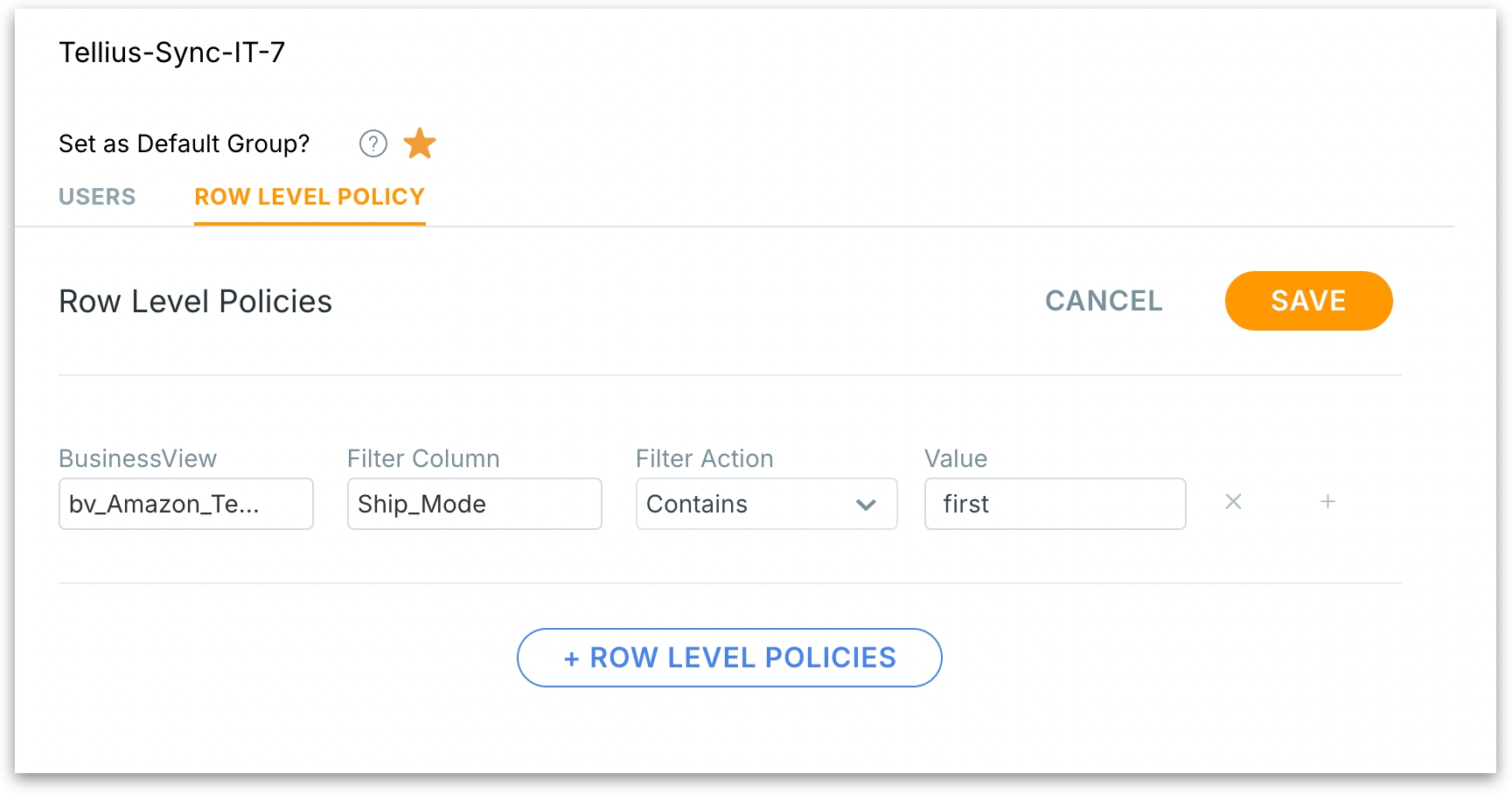Cancel the row level policy changes
The width and height of the screenshot is (1512, 795).
(x=1104, y=301)
